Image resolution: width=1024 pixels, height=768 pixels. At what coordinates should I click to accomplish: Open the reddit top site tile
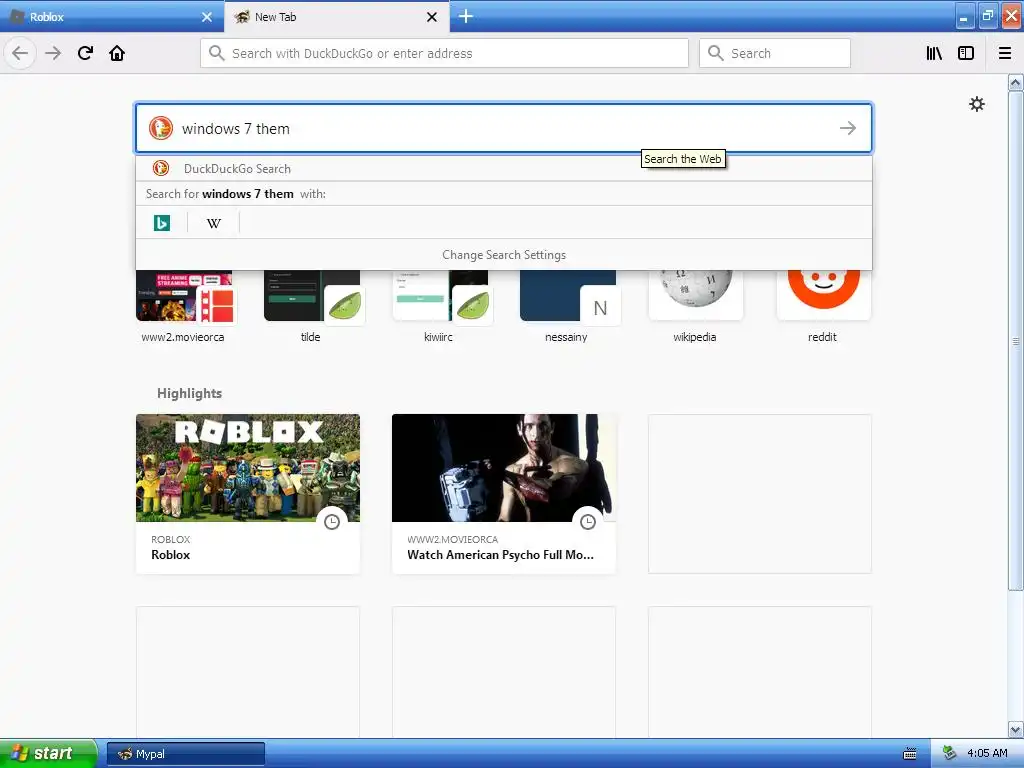pyautogui.click(x=823, y=306)
